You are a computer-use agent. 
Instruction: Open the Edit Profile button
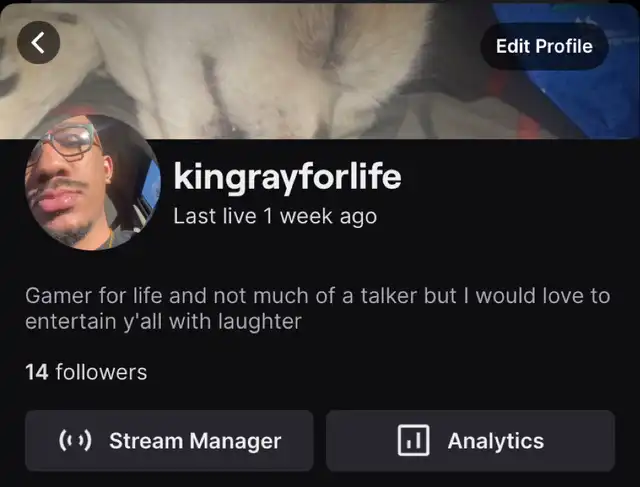[x=544, y=46]
